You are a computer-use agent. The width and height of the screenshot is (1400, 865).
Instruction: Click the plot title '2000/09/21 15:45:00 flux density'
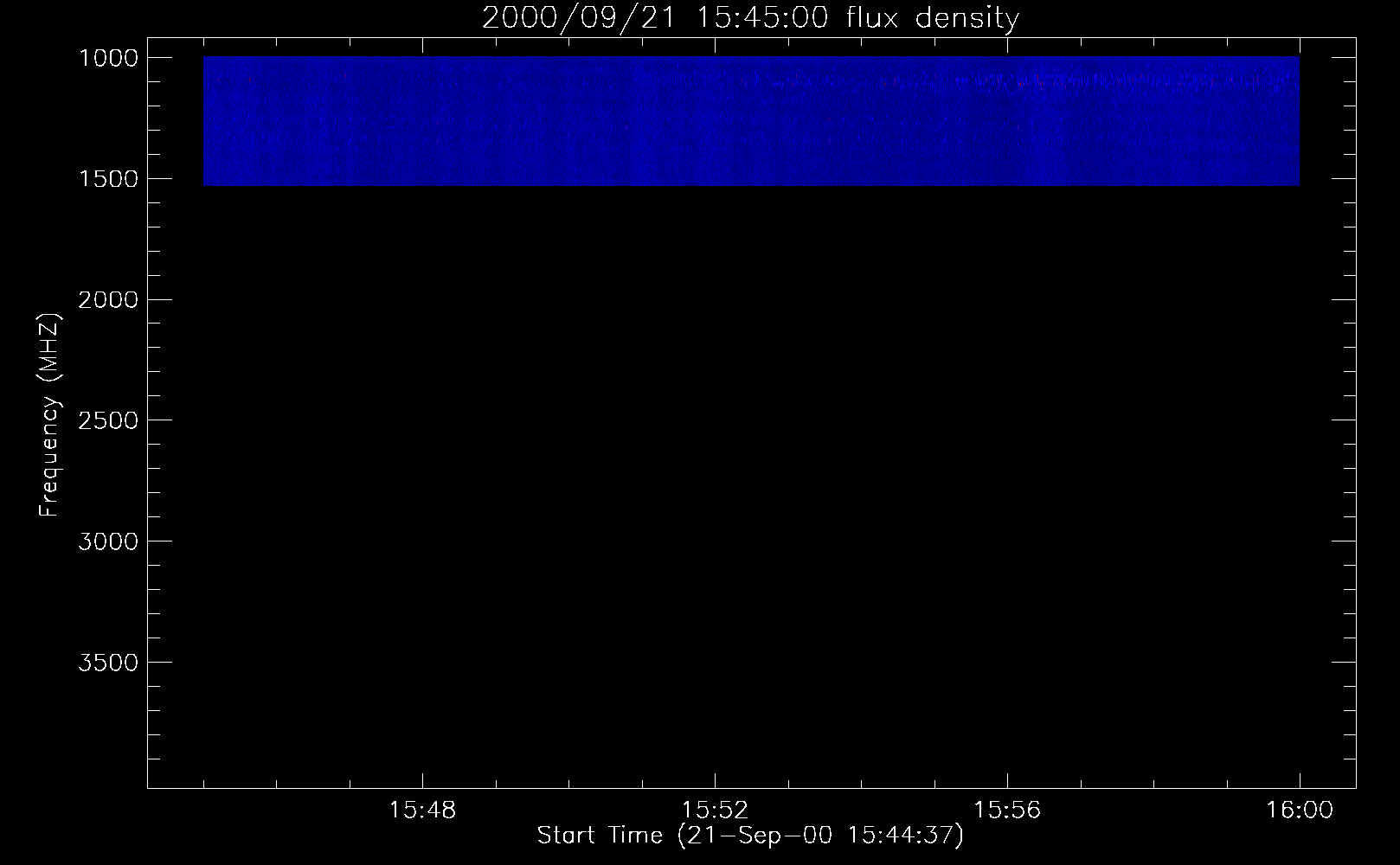tap(750, 17)
